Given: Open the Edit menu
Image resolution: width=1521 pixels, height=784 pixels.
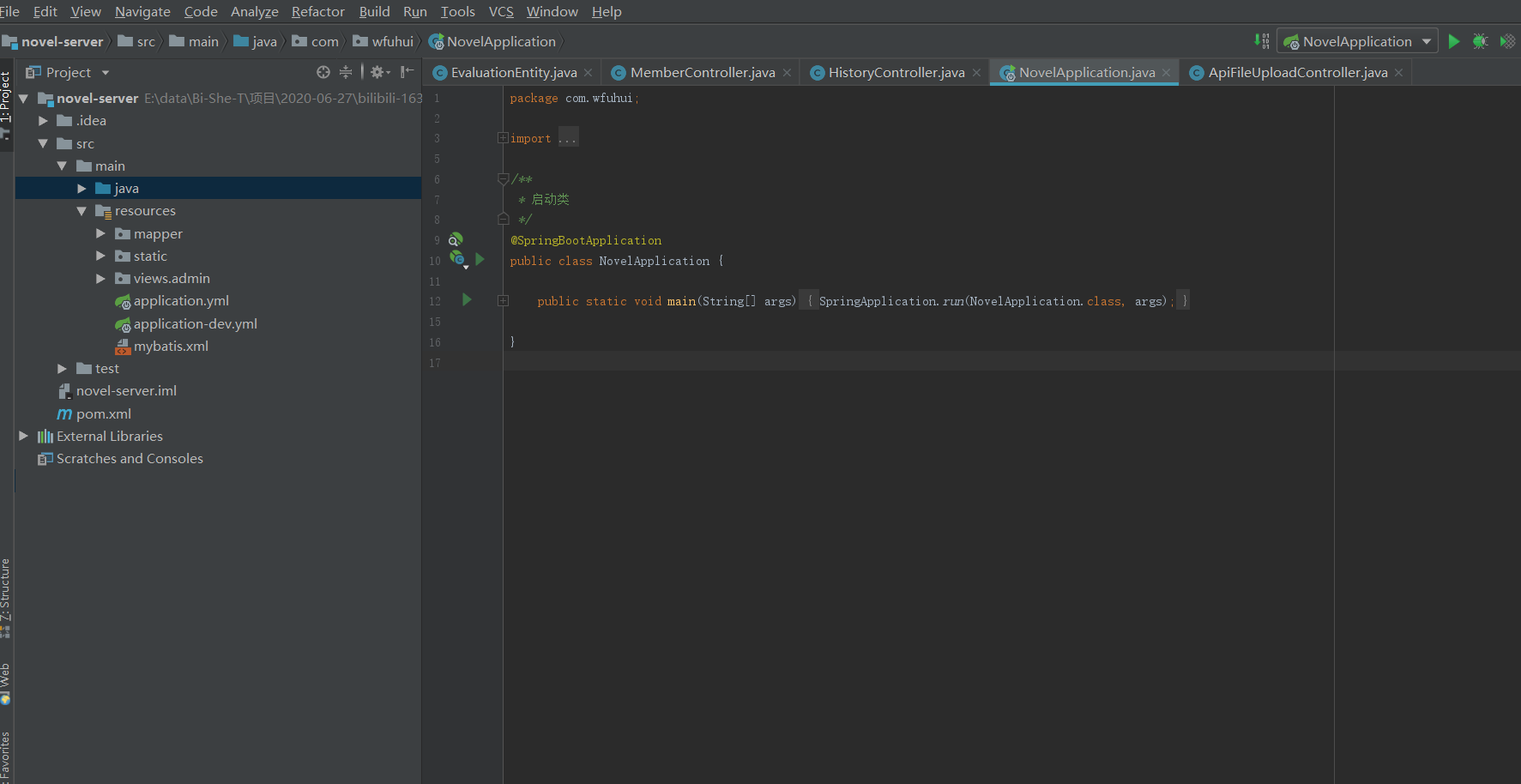Looking at the screenshot, I should 45,11.
